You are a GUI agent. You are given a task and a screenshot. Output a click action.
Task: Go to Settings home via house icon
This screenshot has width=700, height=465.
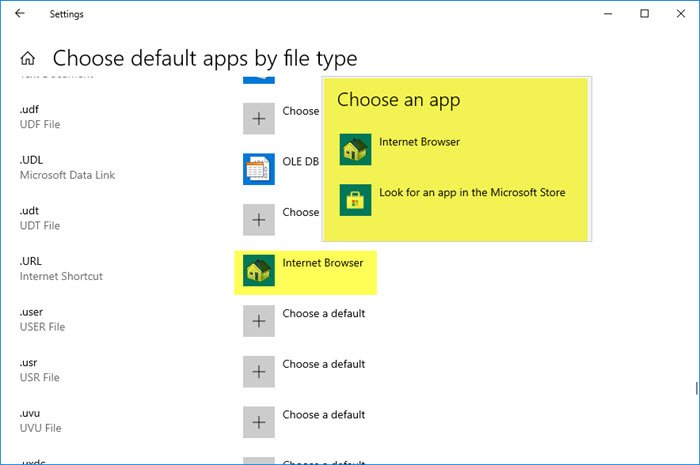tap(28, 59)
